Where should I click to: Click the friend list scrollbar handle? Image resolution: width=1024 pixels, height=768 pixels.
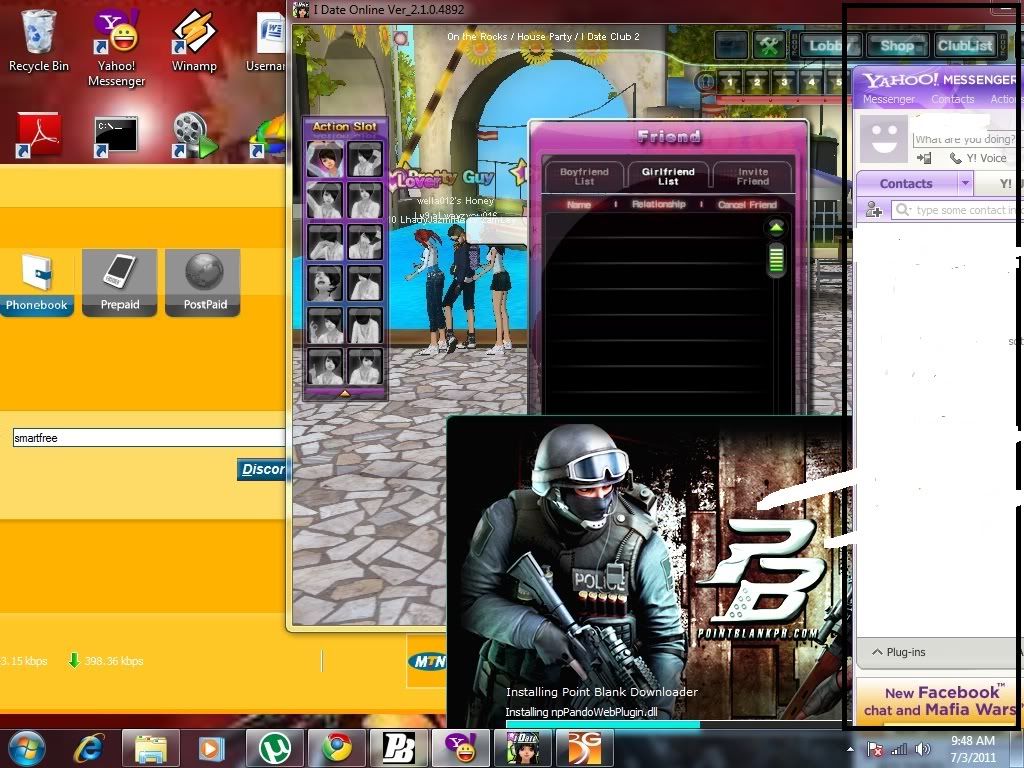776,260
